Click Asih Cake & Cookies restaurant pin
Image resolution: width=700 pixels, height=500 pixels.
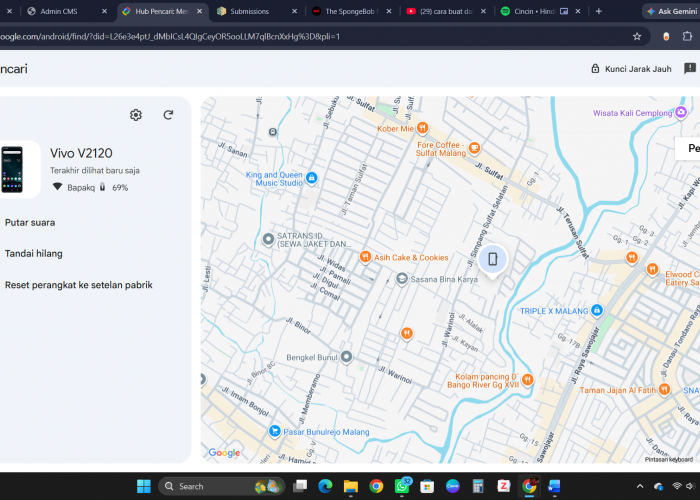[365, 257]
